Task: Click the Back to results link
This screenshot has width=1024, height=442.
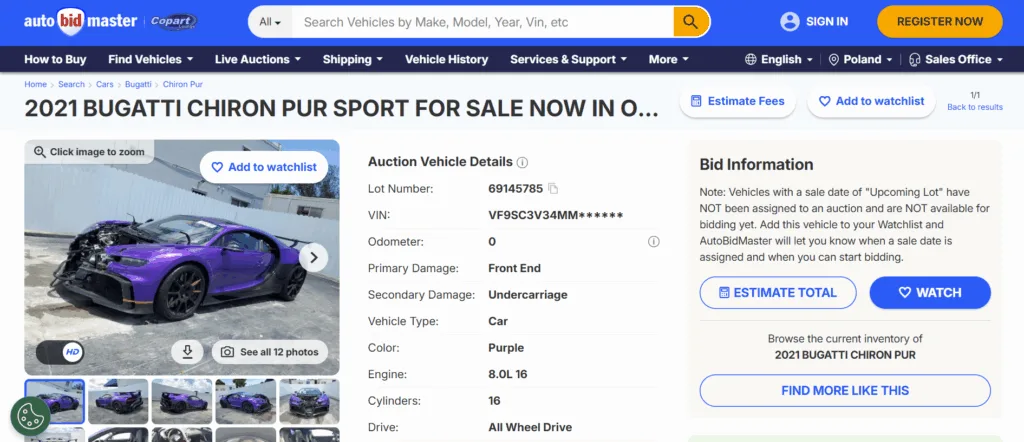Action: [x=974, y=107]
